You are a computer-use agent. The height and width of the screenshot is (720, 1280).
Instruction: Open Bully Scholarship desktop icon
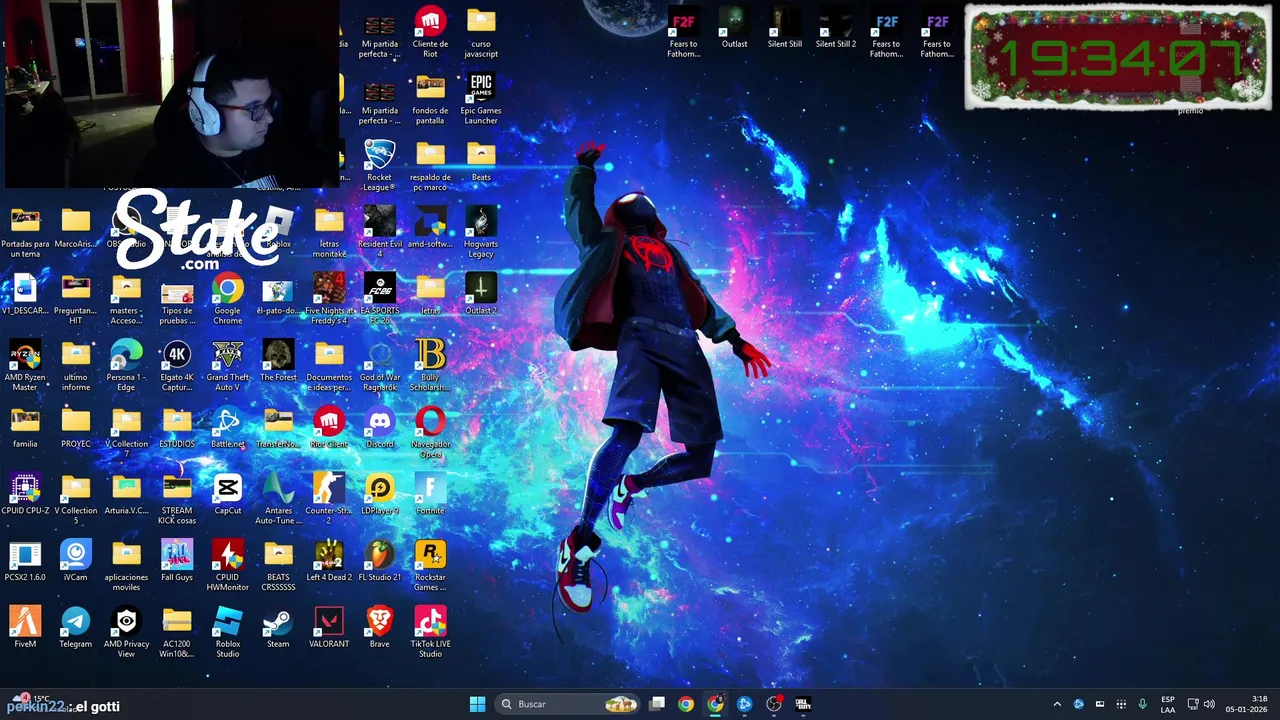coord(430,355)
